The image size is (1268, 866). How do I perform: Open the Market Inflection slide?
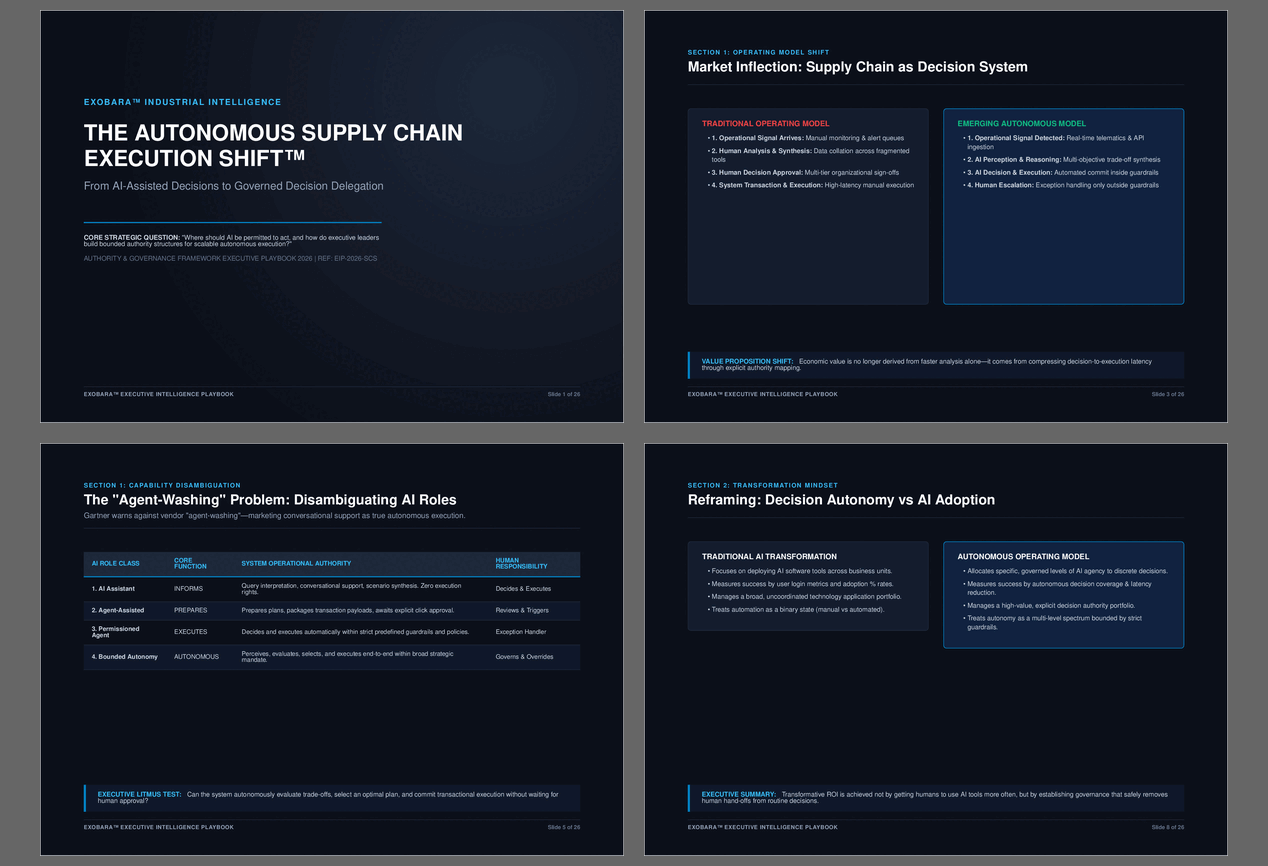(936, 216)
